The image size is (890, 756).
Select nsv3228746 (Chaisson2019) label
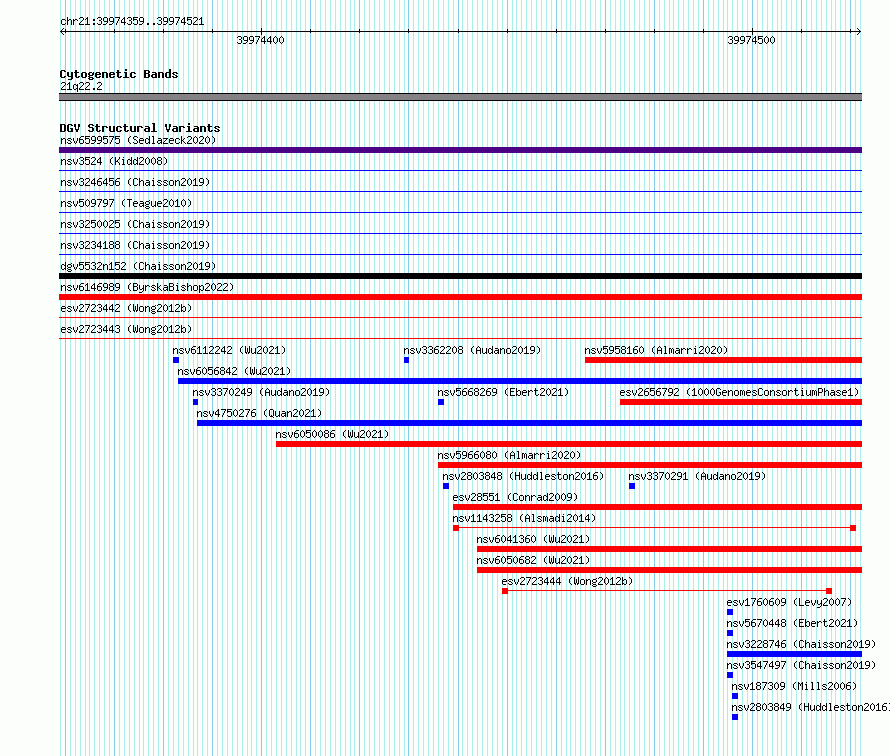coord(801,644)
